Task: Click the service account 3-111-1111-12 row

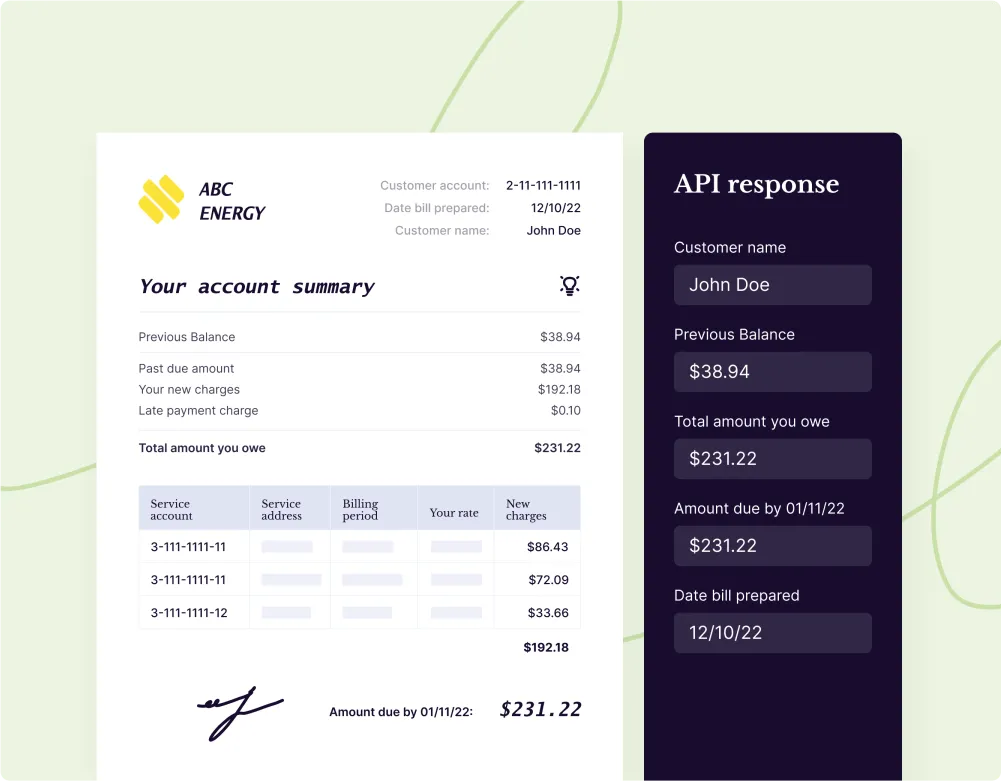Action: tap(188, 613)
